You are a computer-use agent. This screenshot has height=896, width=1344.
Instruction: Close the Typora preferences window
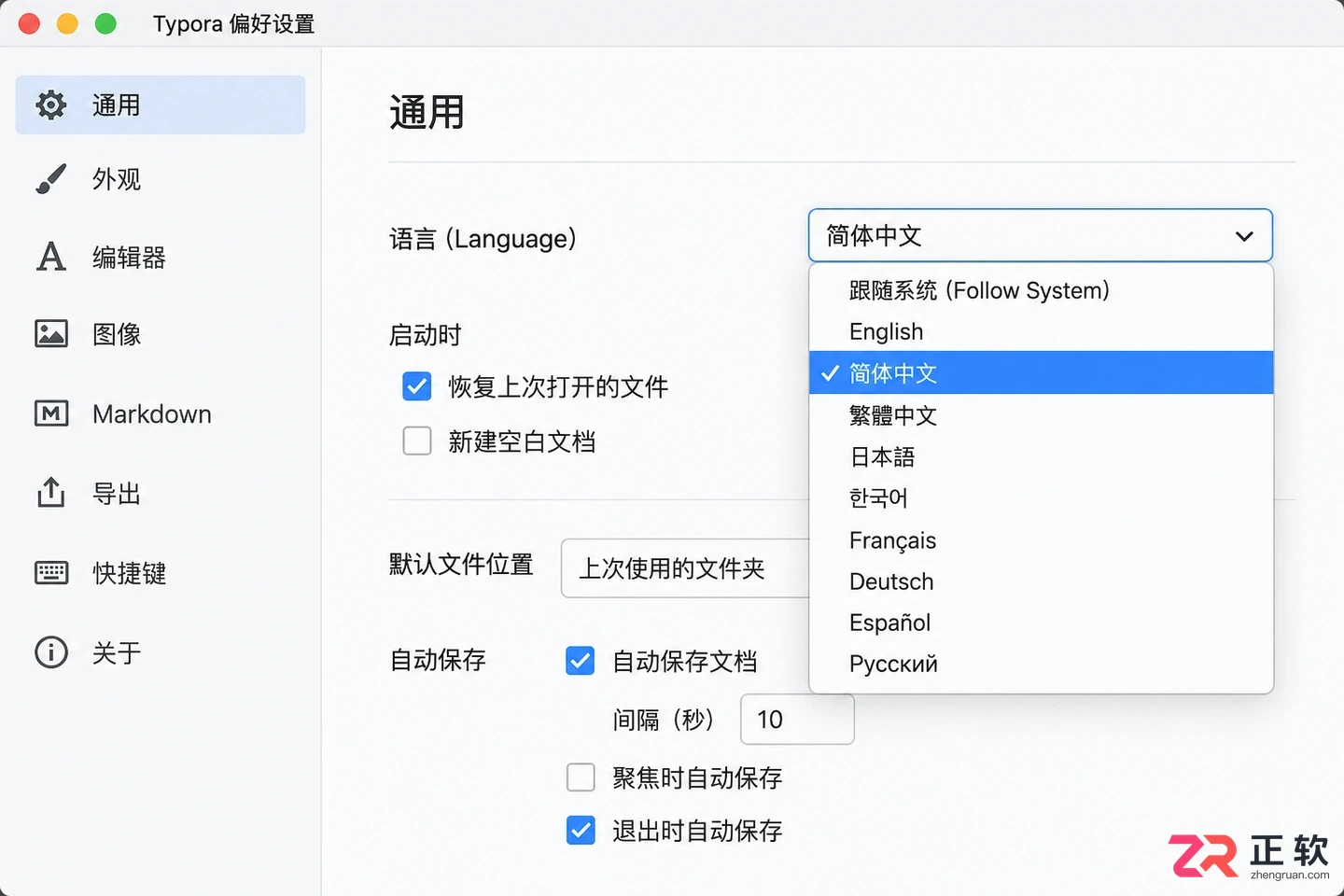click(x=29, y=23)
